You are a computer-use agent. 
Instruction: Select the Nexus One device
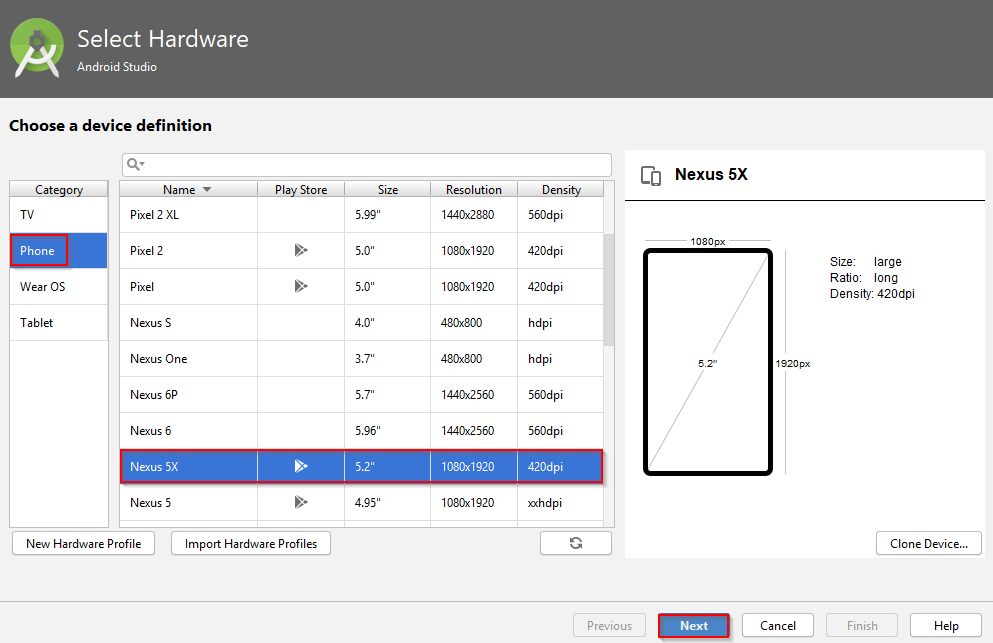(x=361, y=359)
